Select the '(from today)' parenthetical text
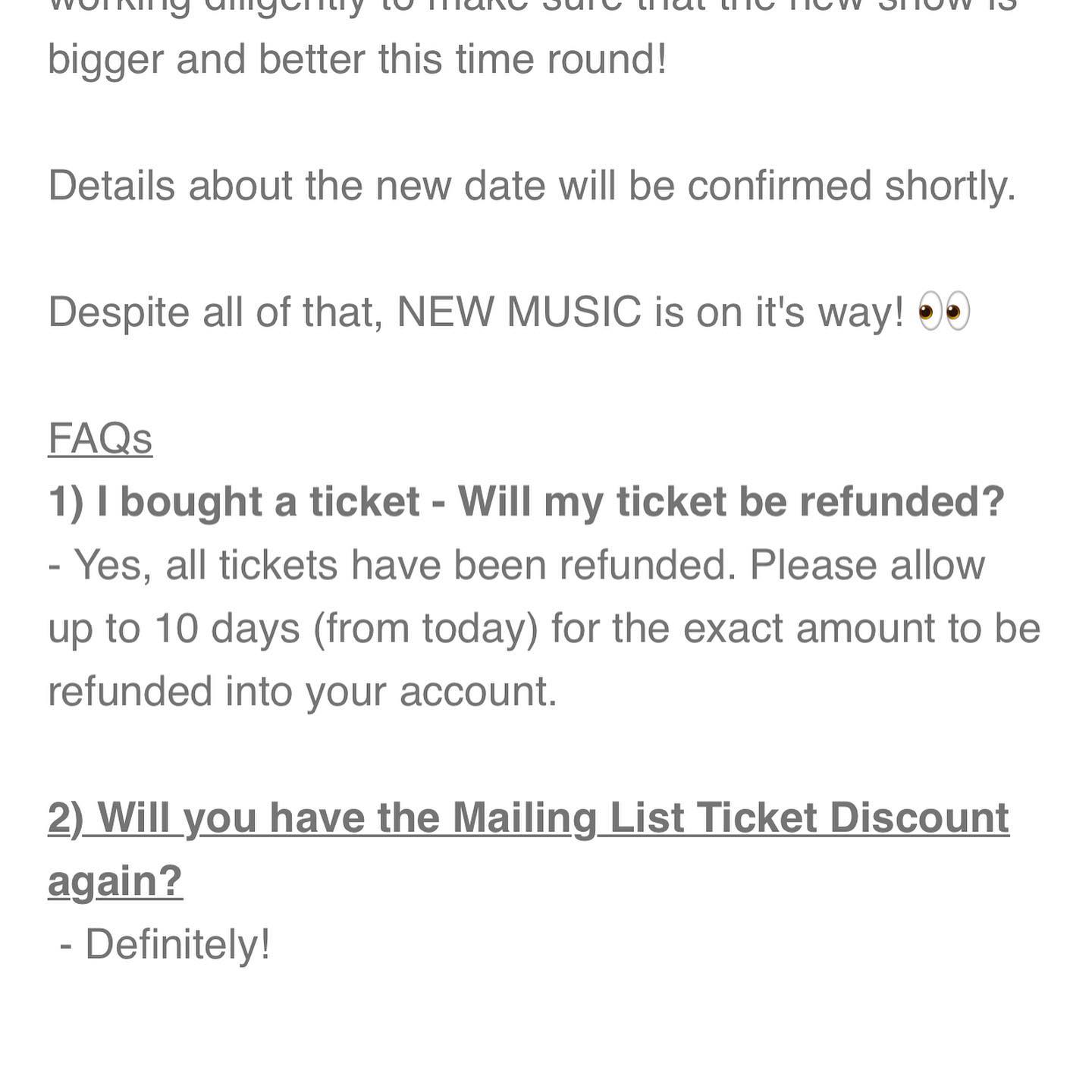1092x1092 pixels. pos(425,629)
